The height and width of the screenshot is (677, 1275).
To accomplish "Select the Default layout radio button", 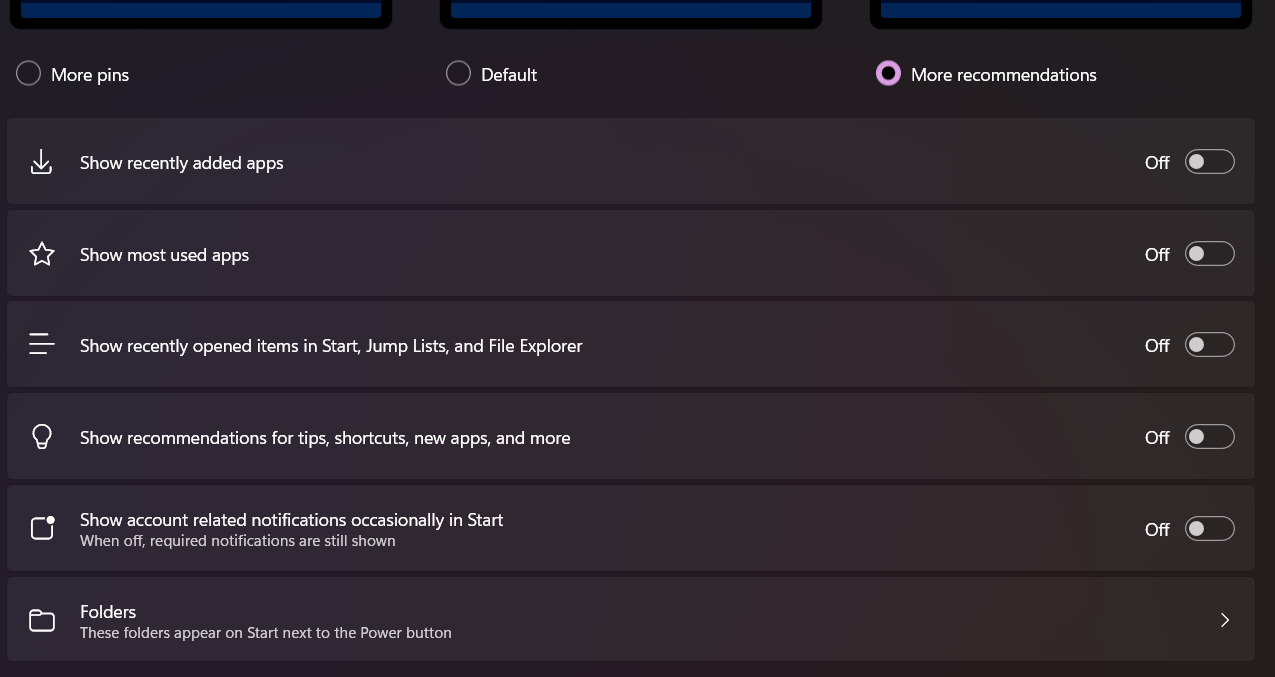I will (458, 74).
